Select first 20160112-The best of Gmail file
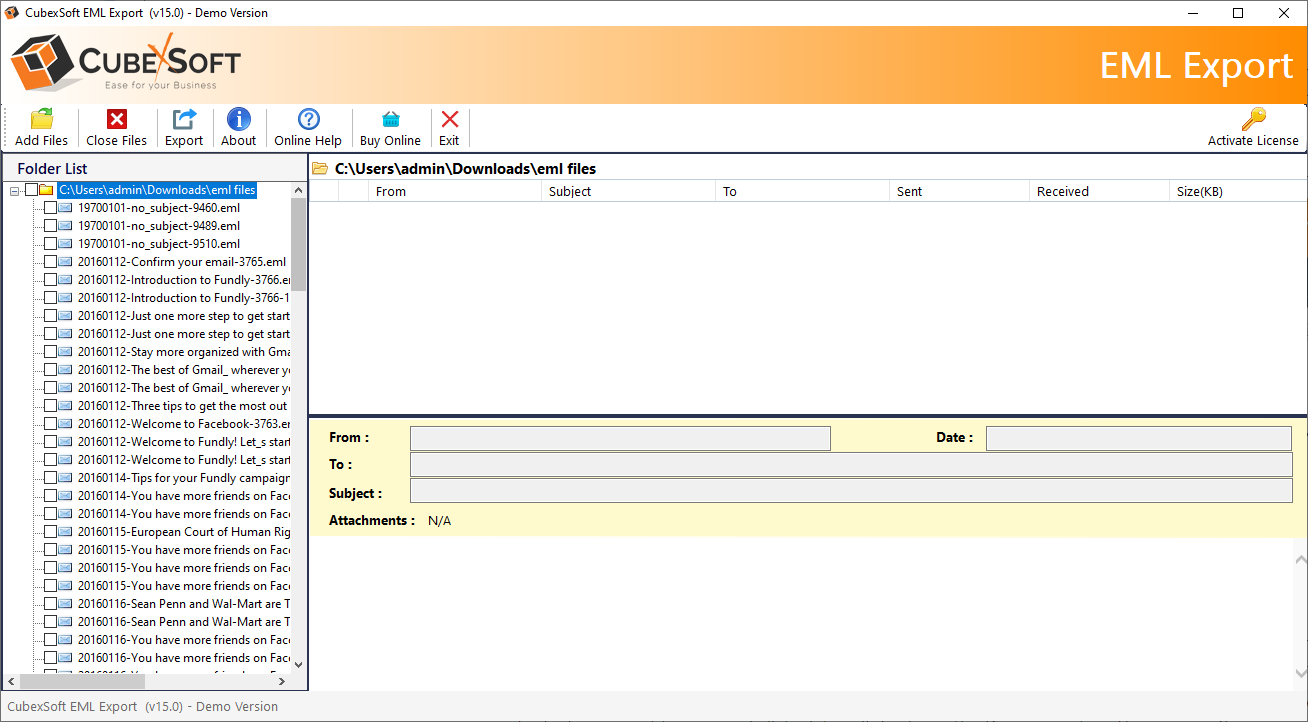 coord(183,370)
